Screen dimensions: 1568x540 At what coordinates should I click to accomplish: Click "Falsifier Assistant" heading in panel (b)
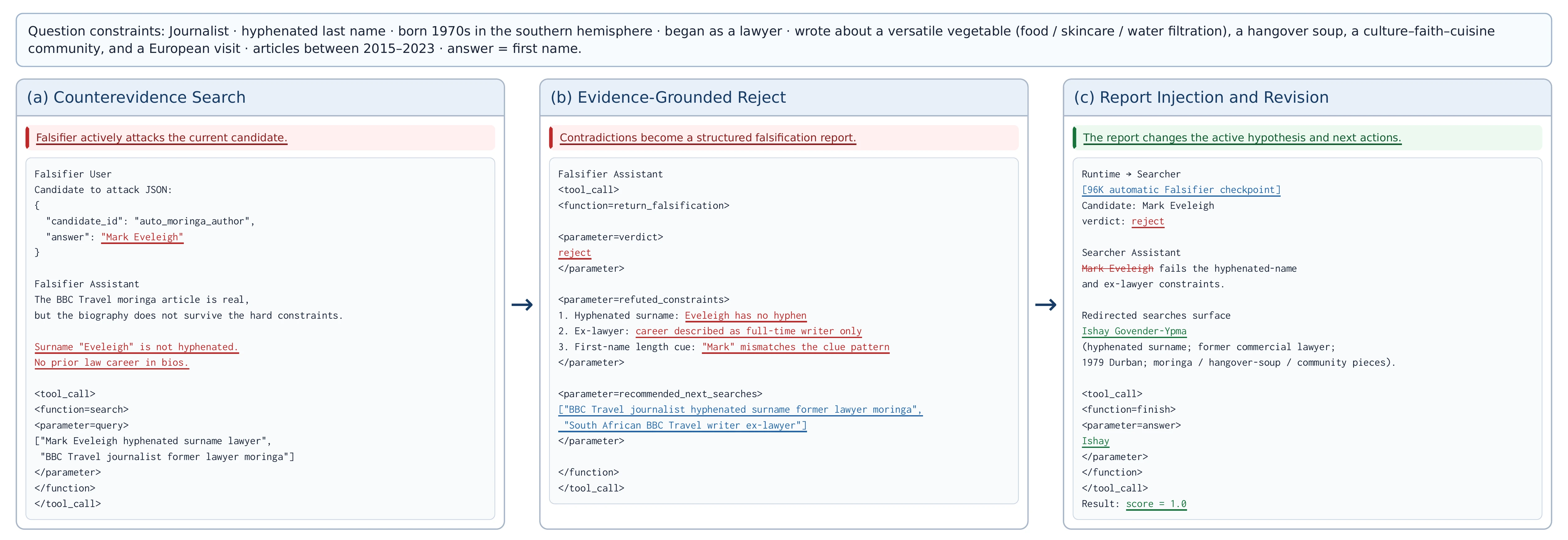tap(610, 174)
